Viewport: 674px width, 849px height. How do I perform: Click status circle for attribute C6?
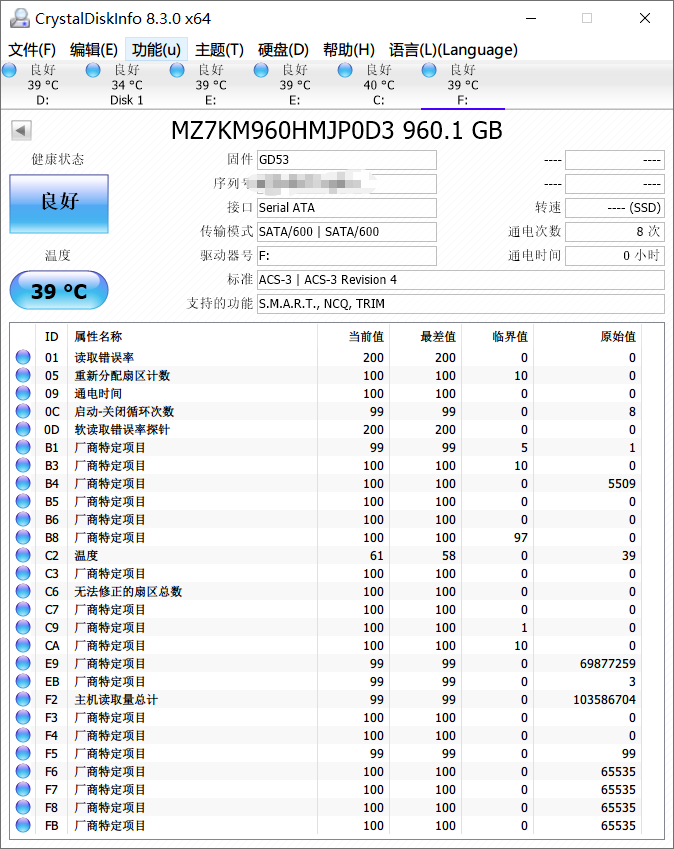(x=23, y=591)
